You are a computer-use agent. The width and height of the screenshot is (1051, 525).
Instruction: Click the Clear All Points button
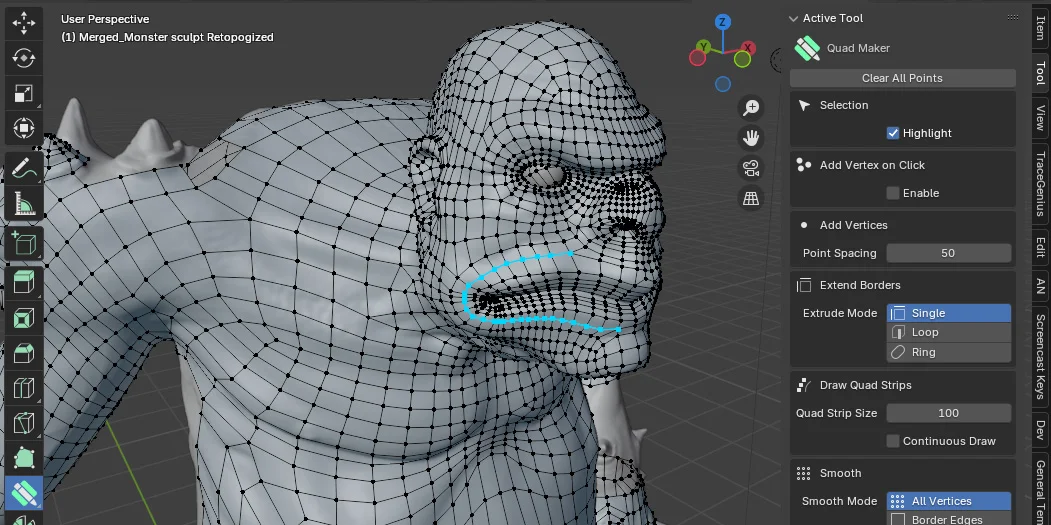[902, 78]
